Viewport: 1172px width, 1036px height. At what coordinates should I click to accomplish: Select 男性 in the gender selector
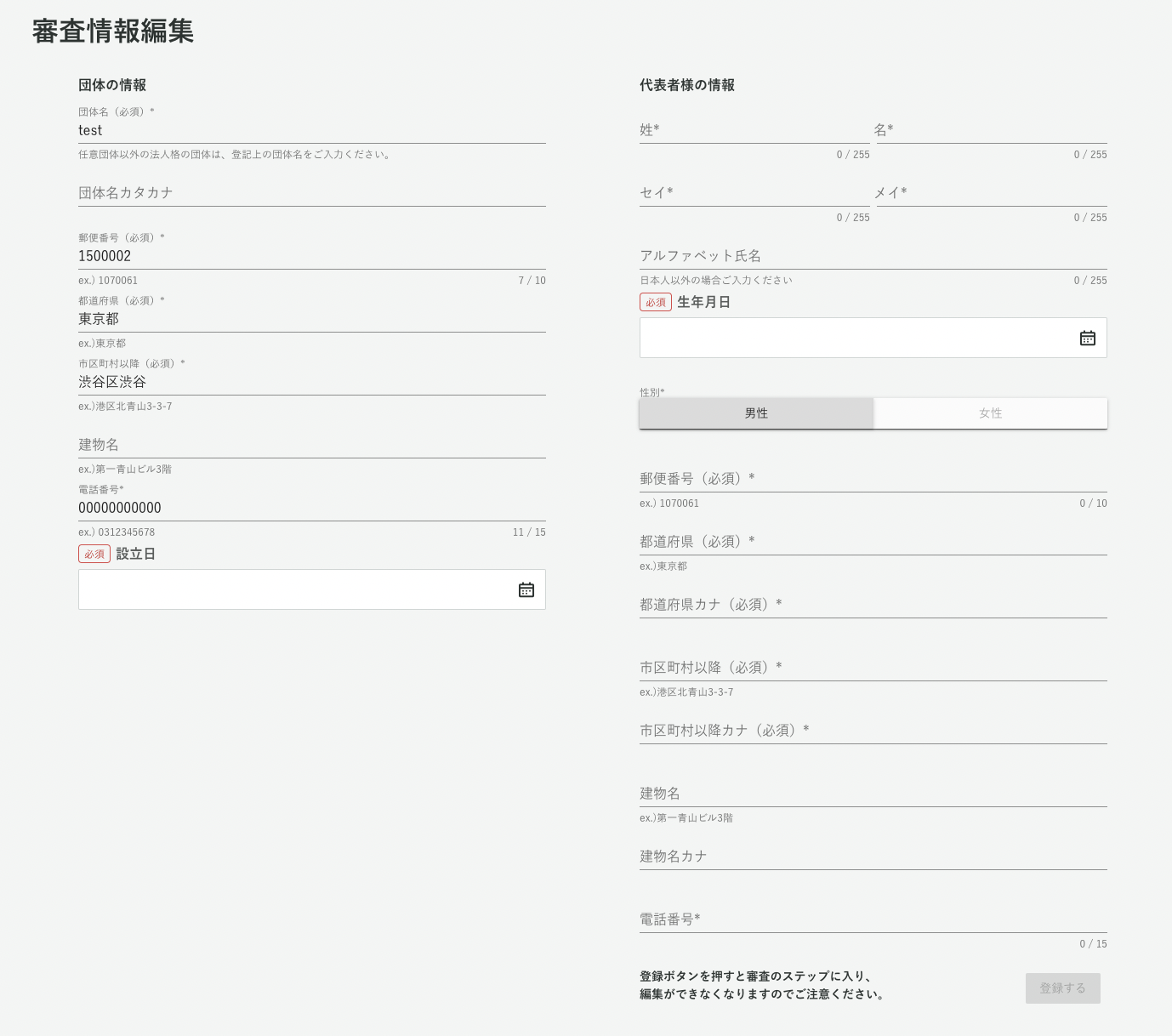(x=756, y=413)
